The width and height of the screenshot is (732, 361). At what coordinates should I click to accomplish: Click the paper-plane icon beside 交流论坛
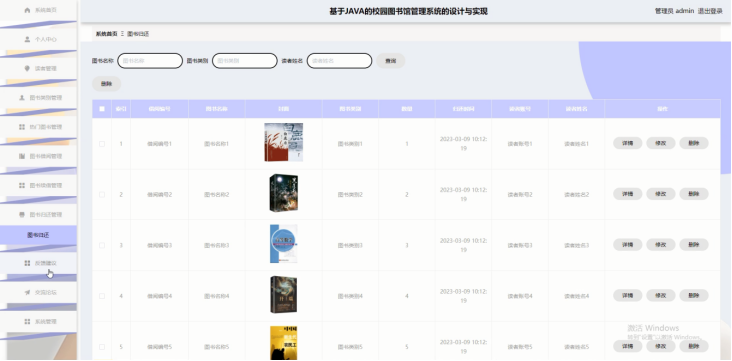27,292
